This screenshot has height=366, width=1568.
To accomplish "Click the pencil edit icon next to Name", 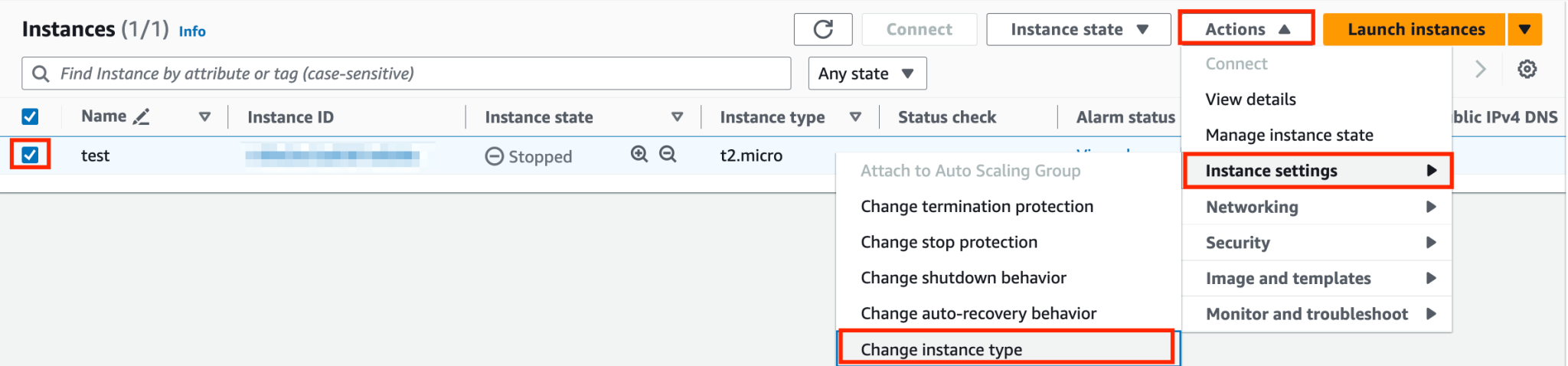I will [141, 116].
